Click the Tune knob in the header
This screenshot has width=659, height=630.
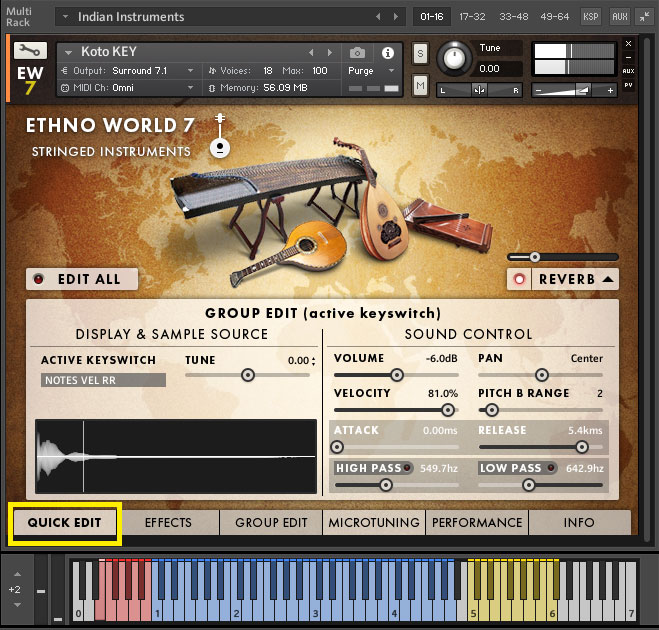coord(454,58)
